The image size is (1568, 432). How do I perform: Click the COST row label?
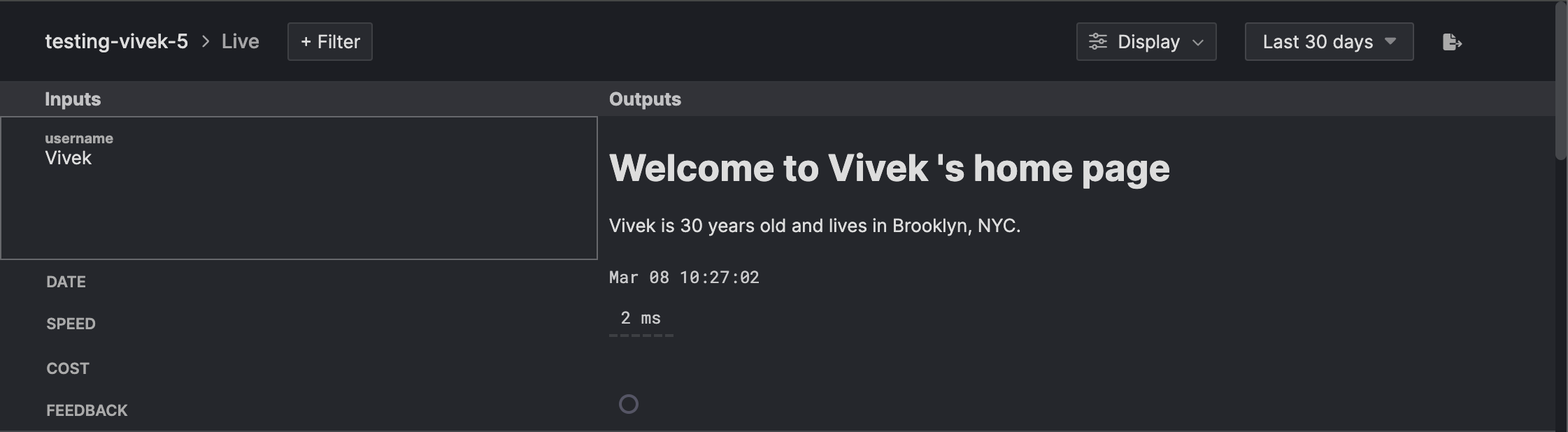68,368
